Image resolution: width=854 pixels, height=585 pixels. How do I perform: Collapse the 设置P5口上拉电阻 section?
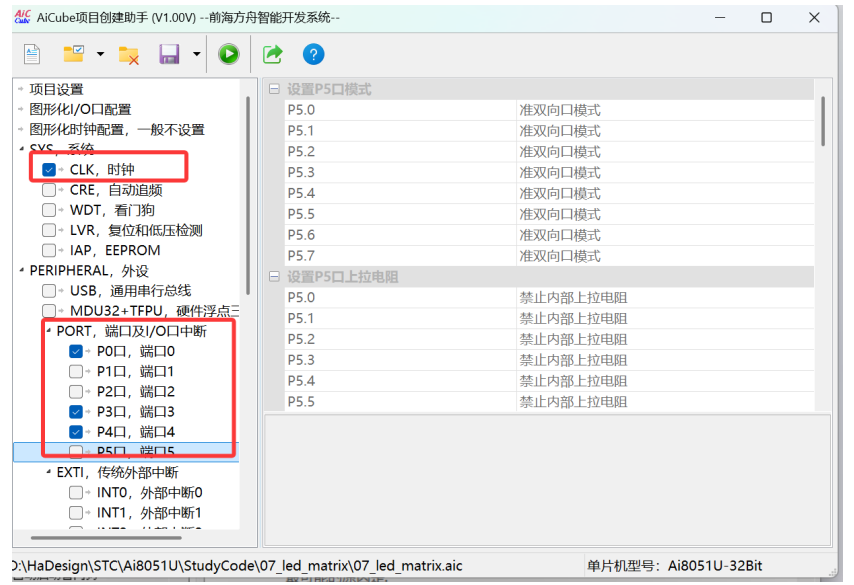click(x=274, y=277)
